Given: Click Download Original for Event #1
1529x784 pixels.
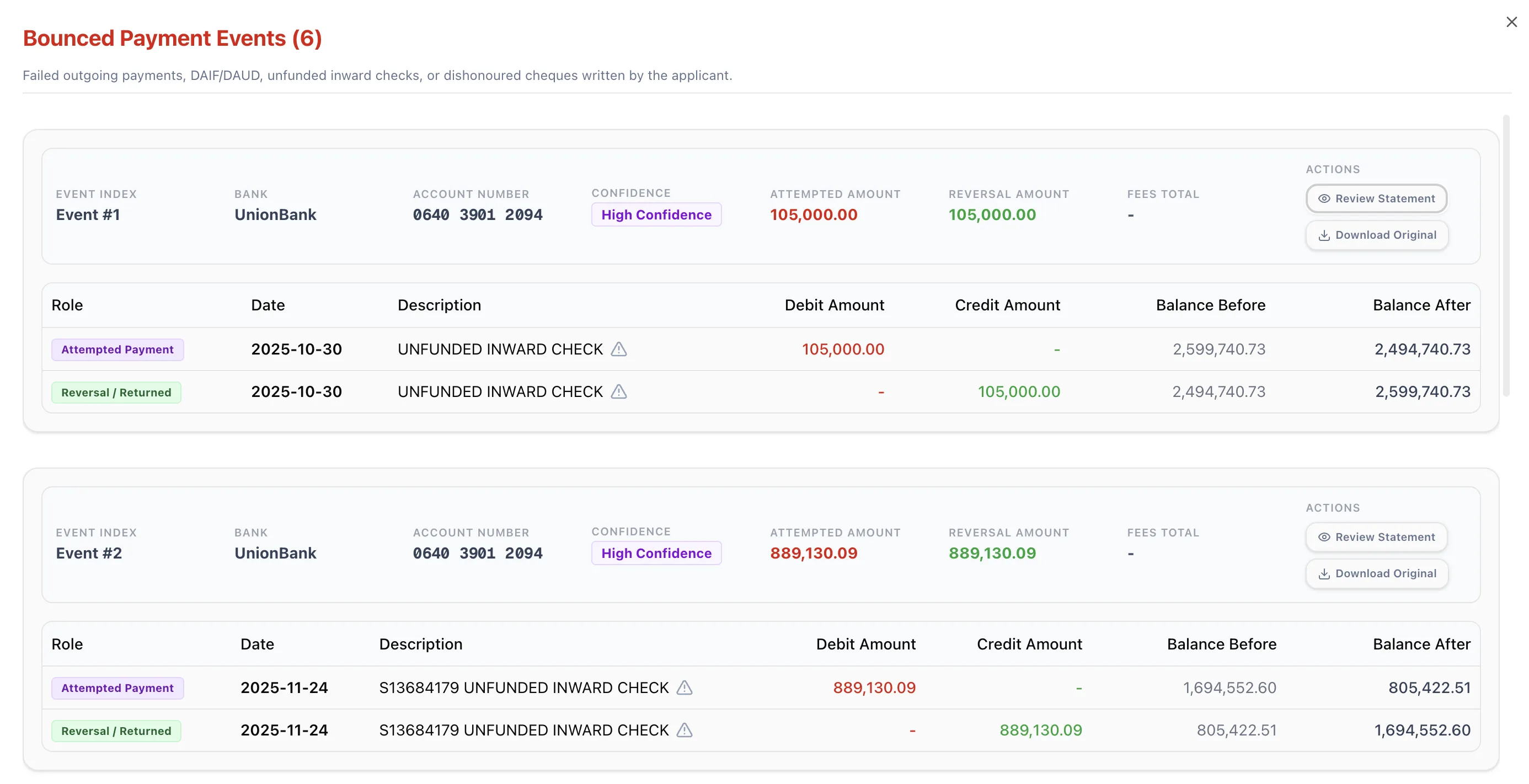Looking at the screenshot, I should pos(1376,235).
